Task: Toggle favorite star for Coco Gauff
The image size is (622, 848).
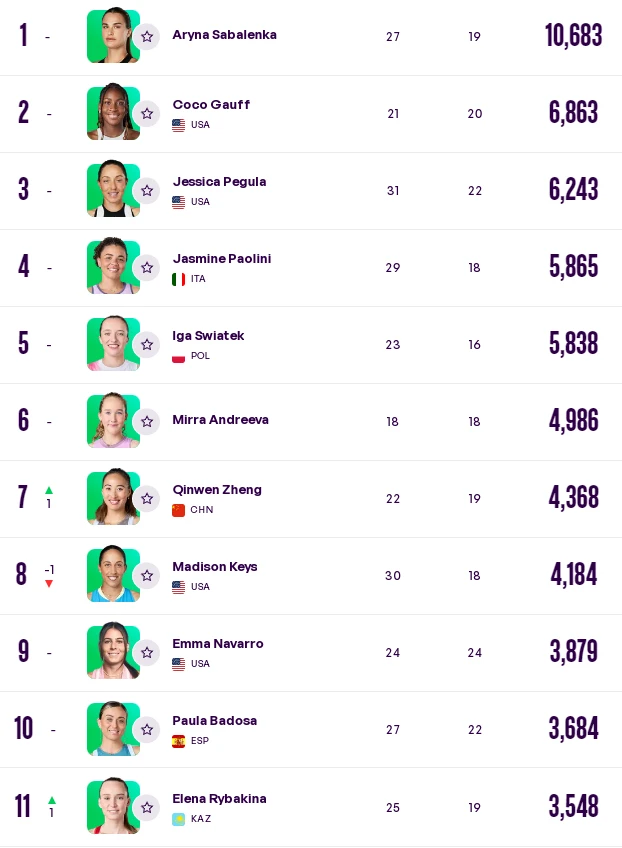Action: 147,114
